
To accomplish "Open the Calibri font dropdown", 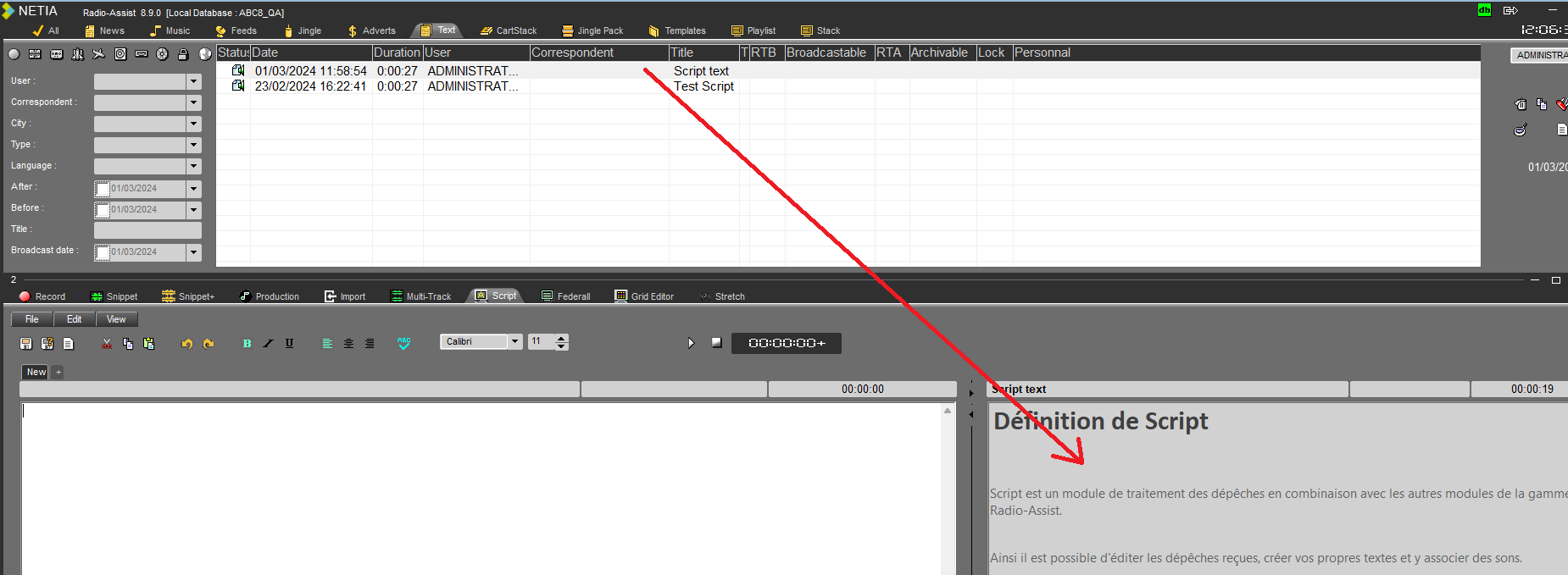I will point(514,341).
